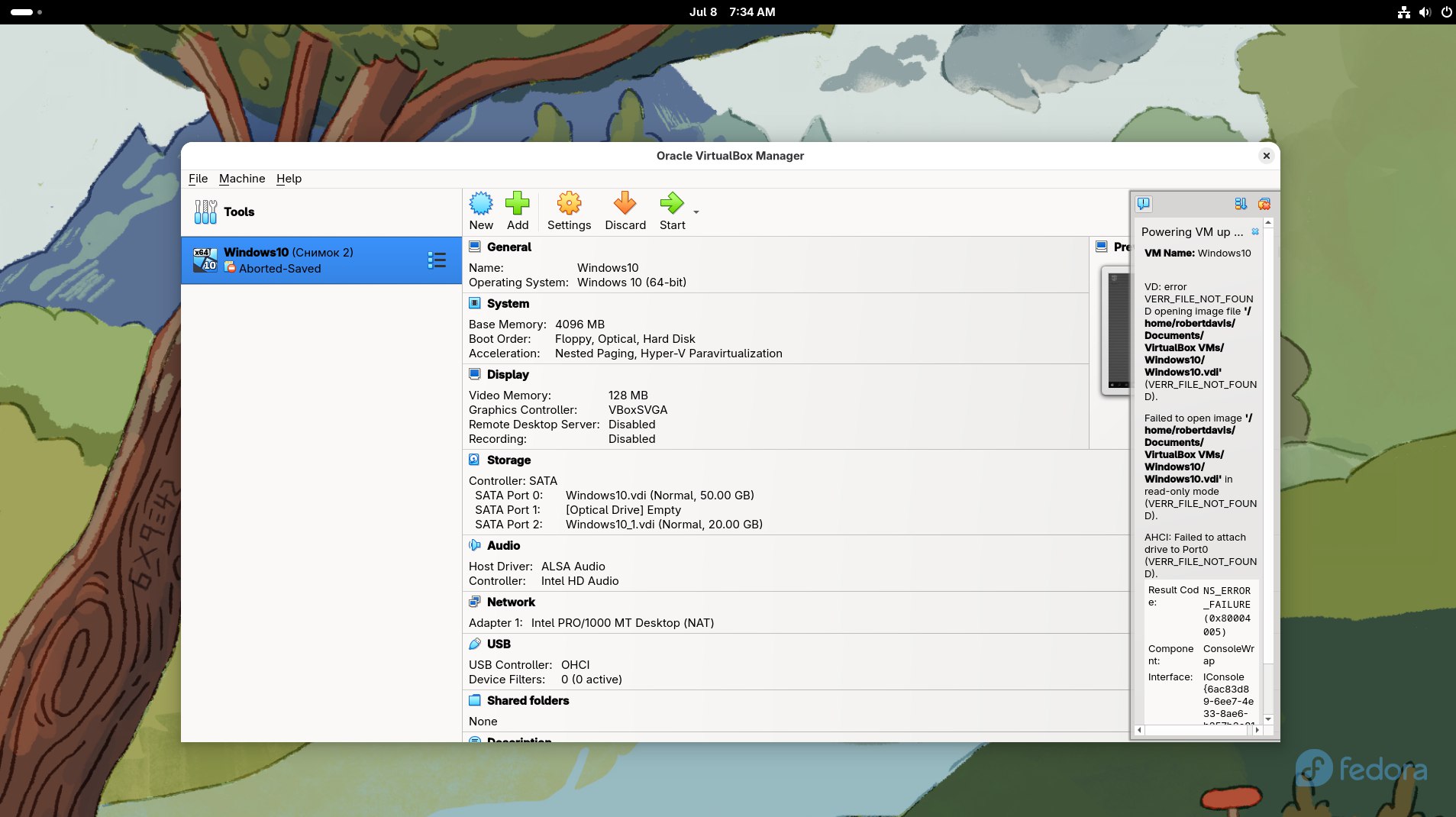Click the Boot Order Floppy, Optical, Hard Disk
Image resolution: width=1456 pixels, height=817 pixels.
(625, 339)
